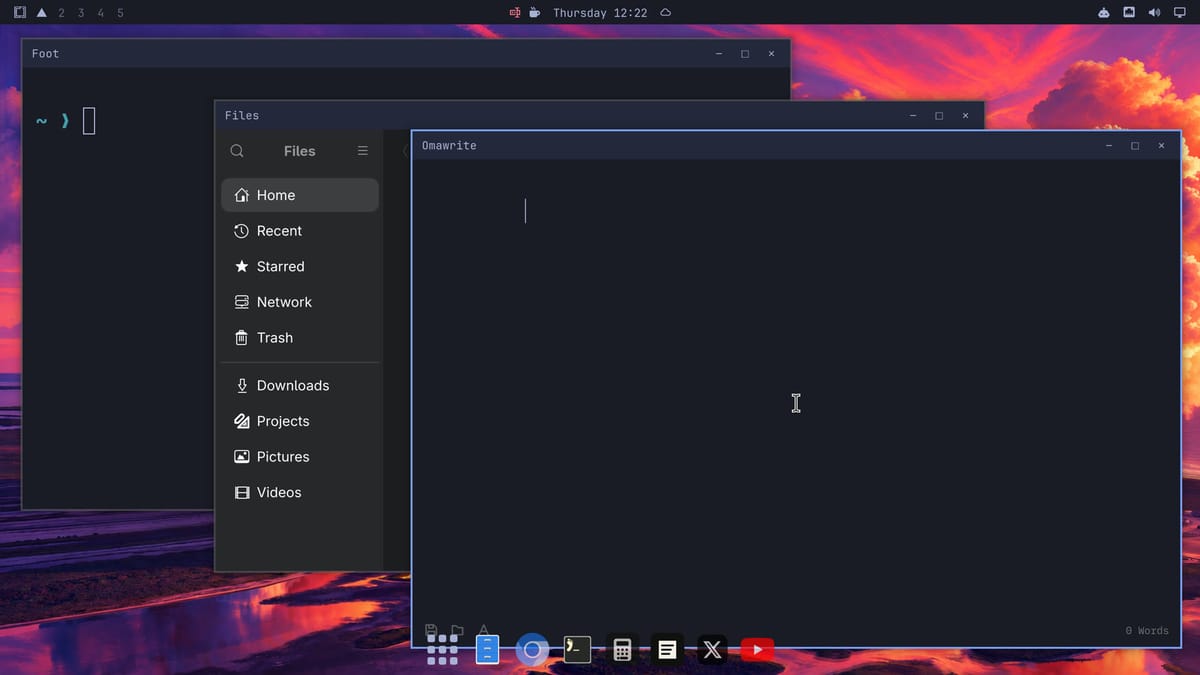This screenshot has width=1200, height=675.
Task: Click the search icon in Files sidebar
Action: coord(237,151)
